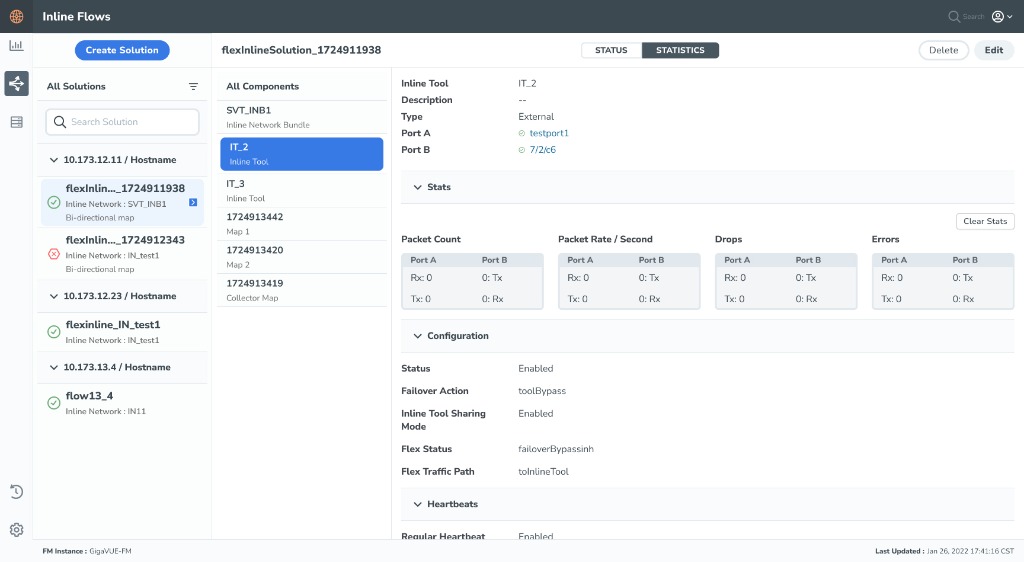
Task: Click the Packet Rate / Second stats table
Action: [629, 281]
